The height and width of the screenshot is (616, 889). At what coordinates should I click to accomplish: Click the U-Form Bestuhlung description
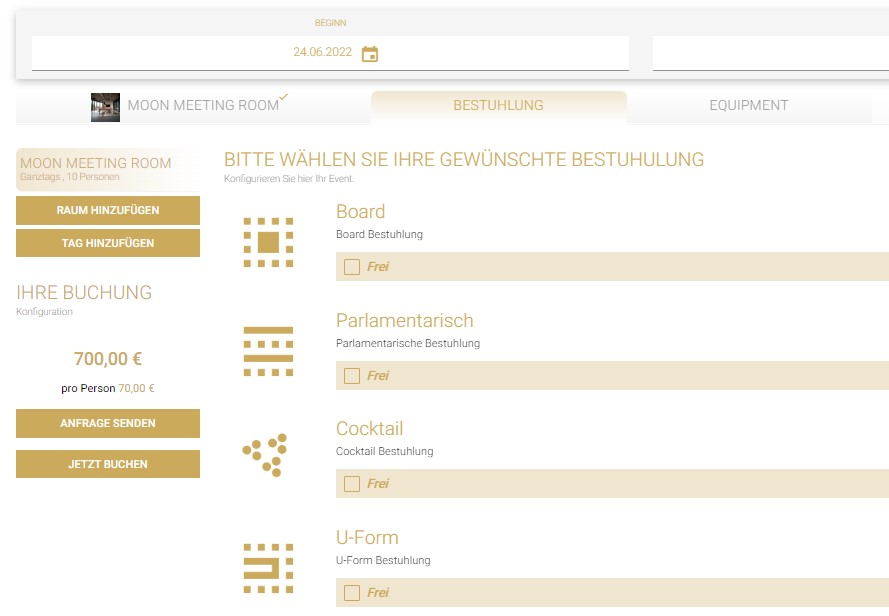tap(383, 560)
